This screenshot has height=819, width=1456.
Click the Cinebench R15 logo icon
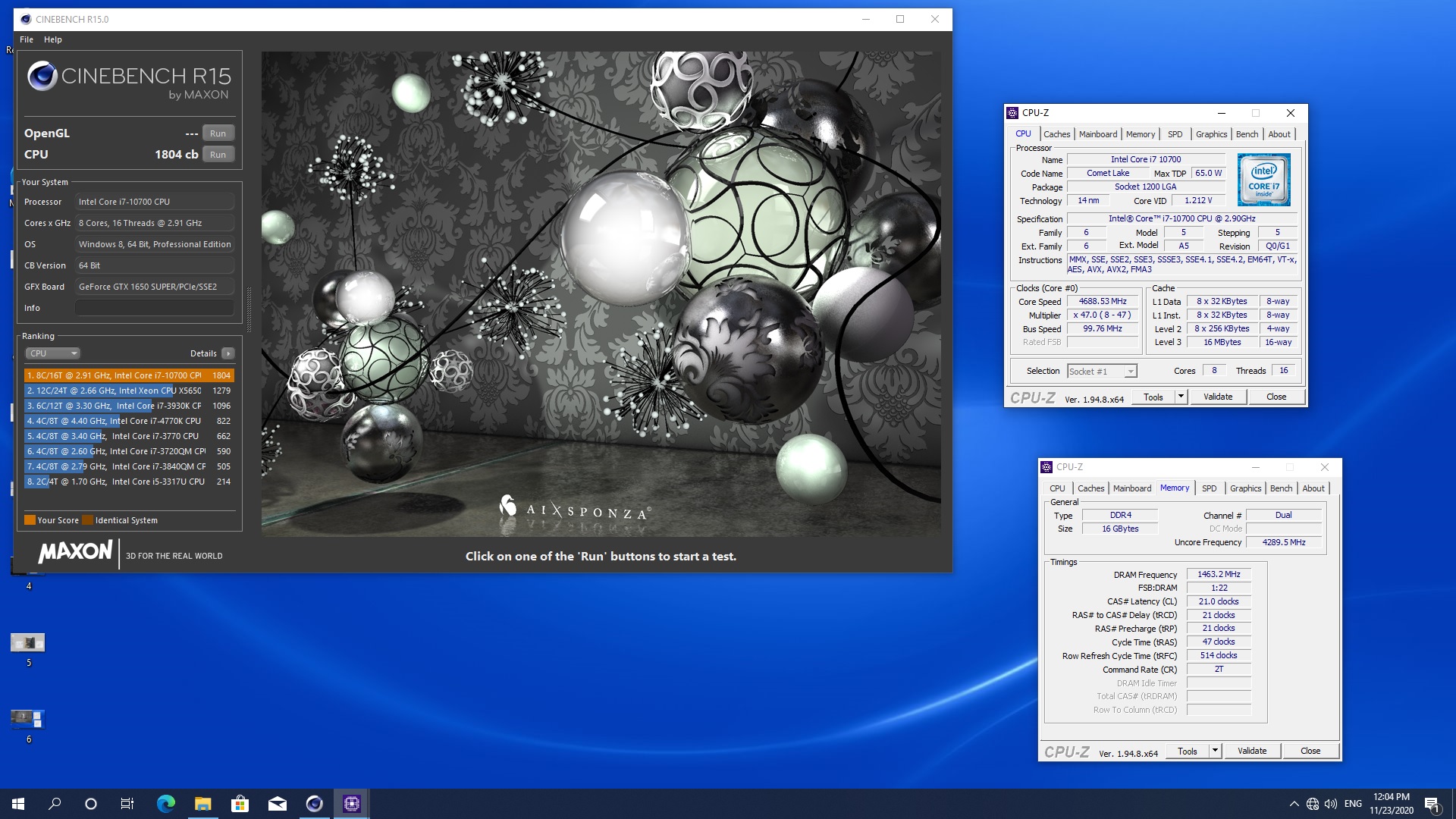(x=42, y=76)
